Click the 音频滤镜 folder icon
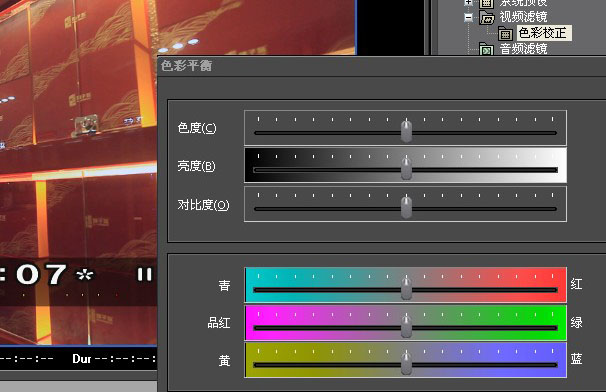 coord(487,49)
